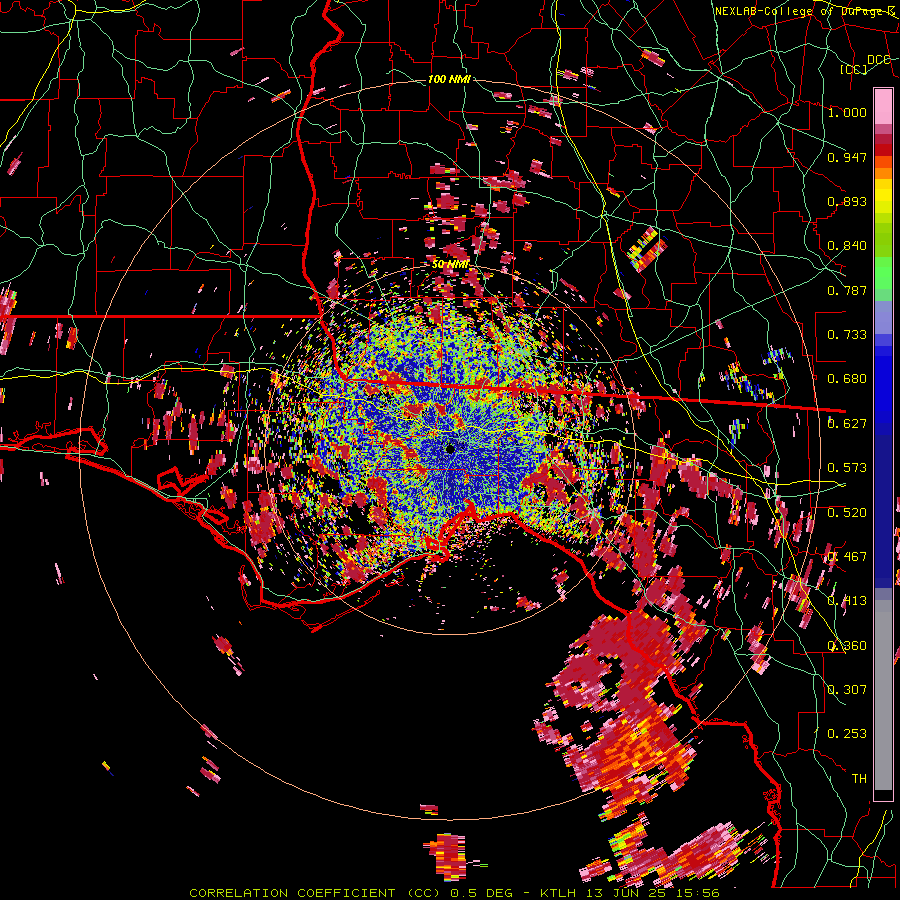
Task: Select the 0.253 scale value
Action: coord(847,734)
